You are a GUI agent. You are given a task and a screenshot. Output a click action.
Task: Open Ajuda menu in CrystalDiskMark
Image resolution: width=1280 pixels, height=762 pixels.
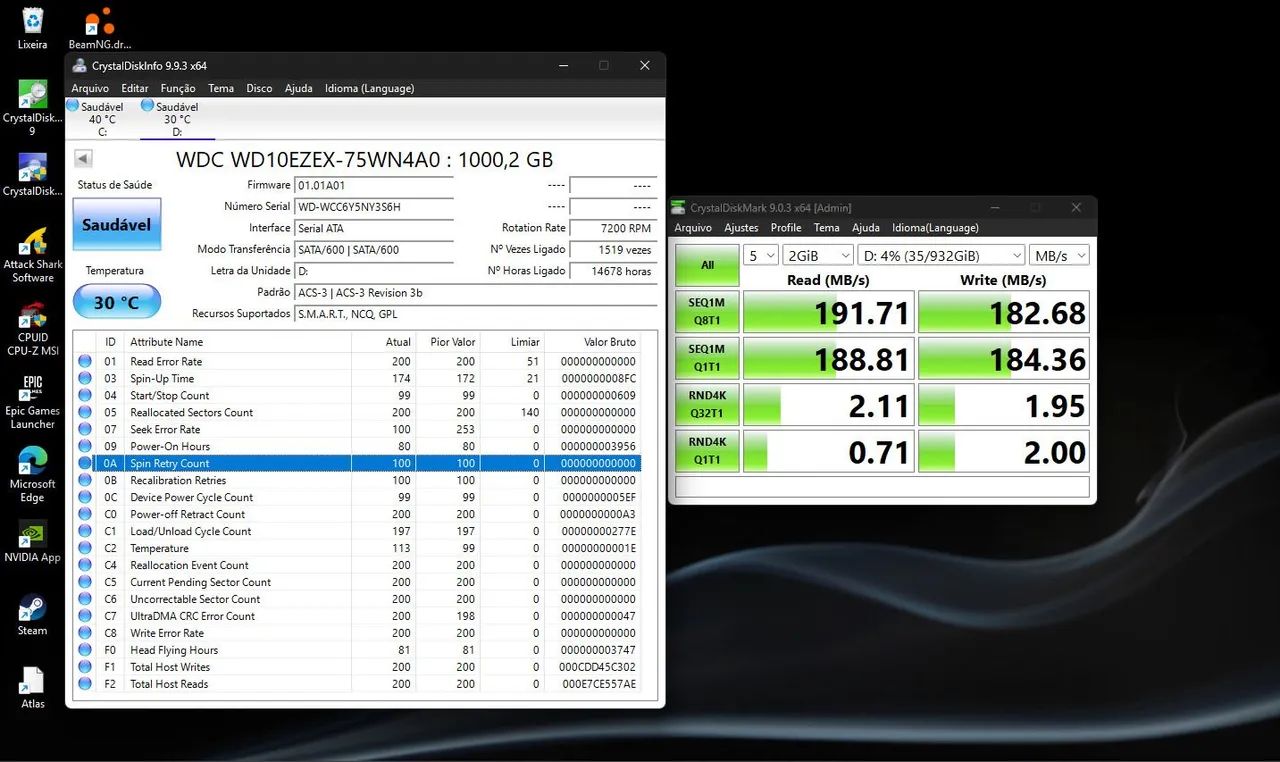(866, 228)
